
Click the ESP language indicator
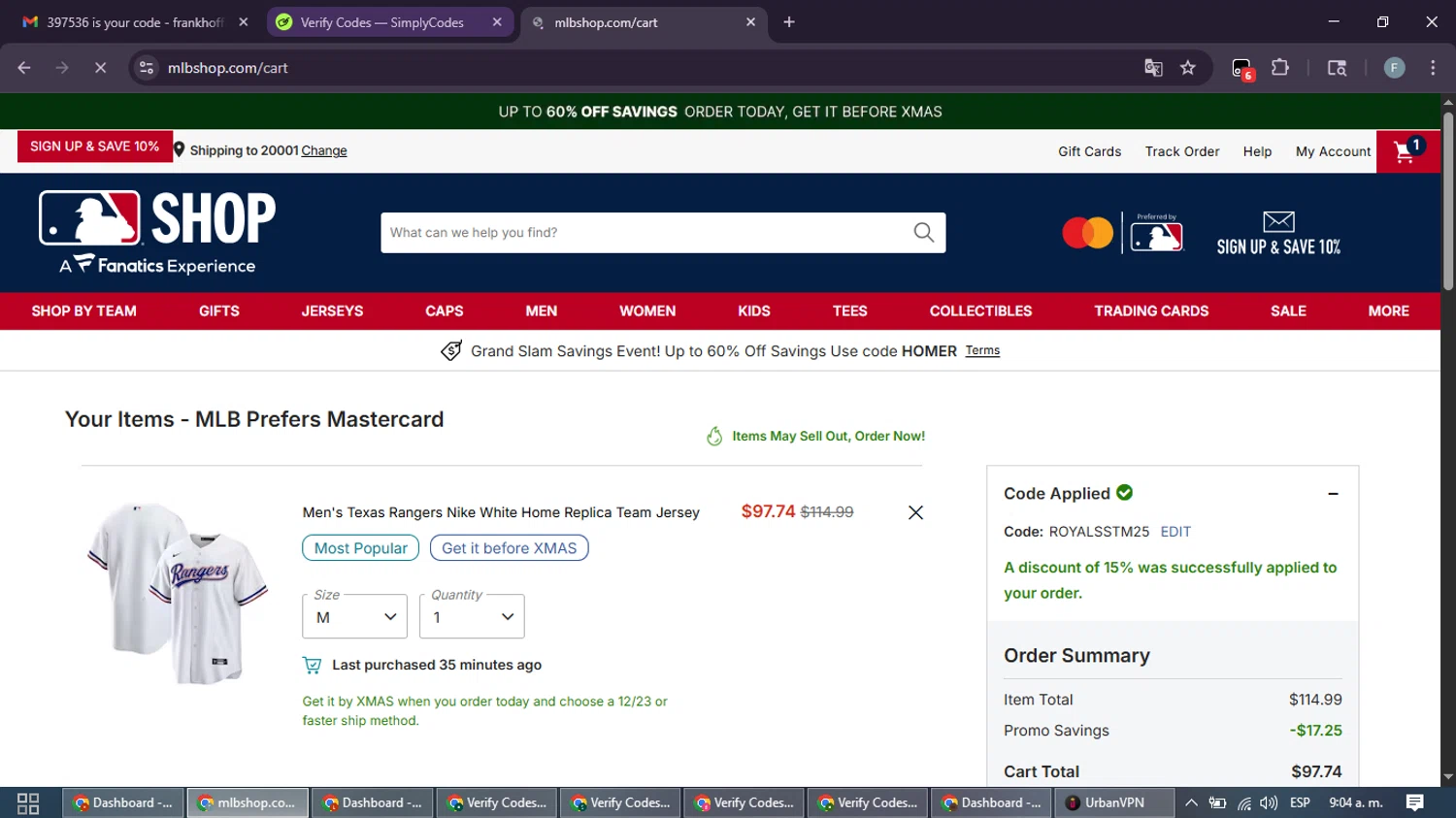(1300, 803)
